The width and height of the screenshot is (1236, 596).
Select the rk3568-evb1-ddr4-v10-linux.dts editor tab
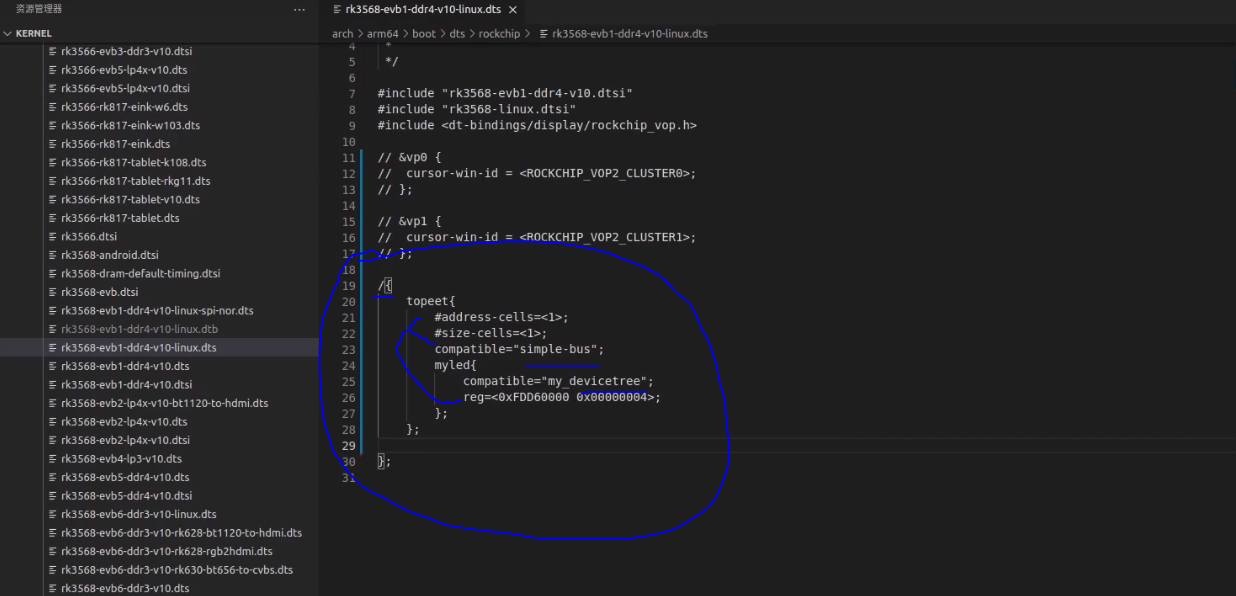[x=422, y=10]
